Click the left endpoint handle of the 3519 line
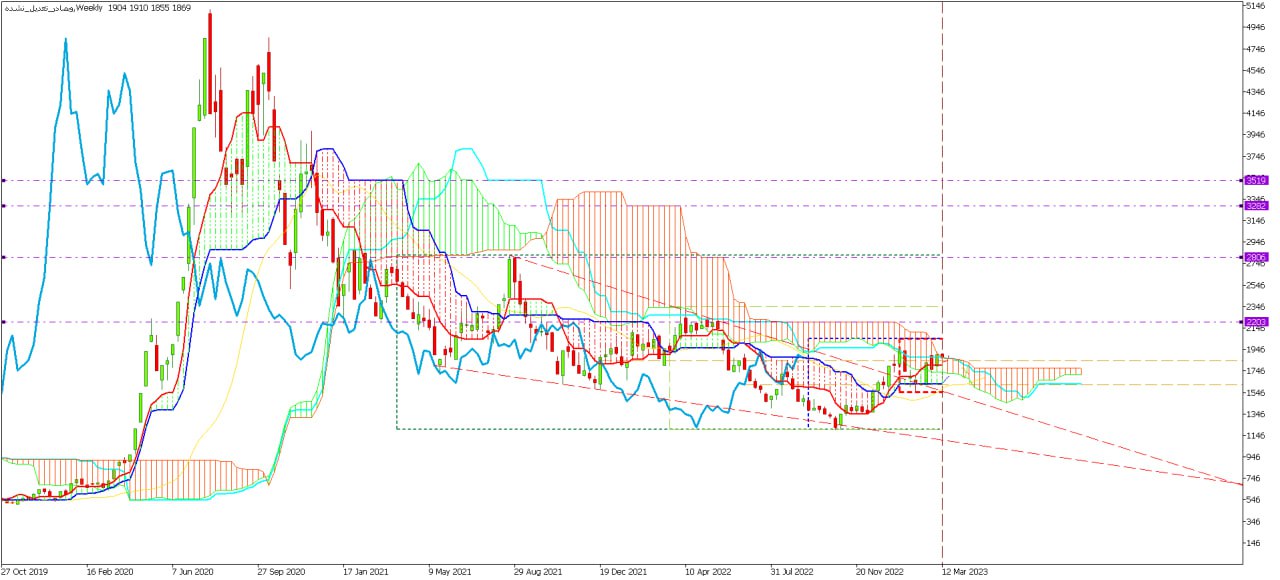 tap(4, 180)
